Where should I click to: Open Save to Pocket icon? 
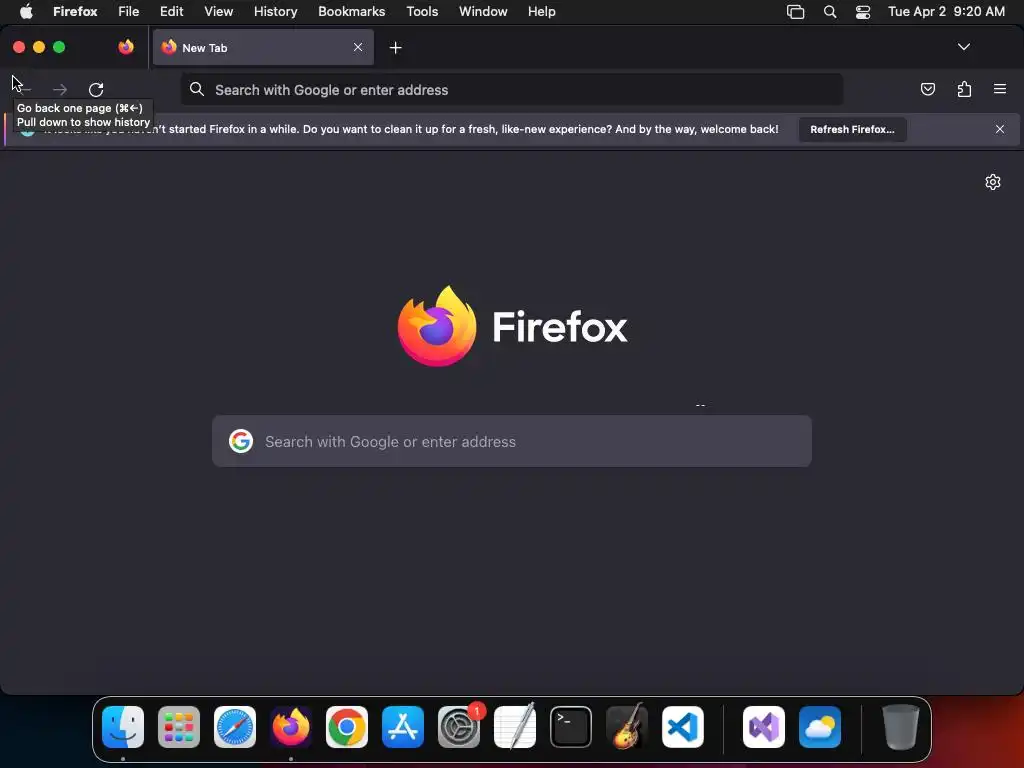[927, 89]
